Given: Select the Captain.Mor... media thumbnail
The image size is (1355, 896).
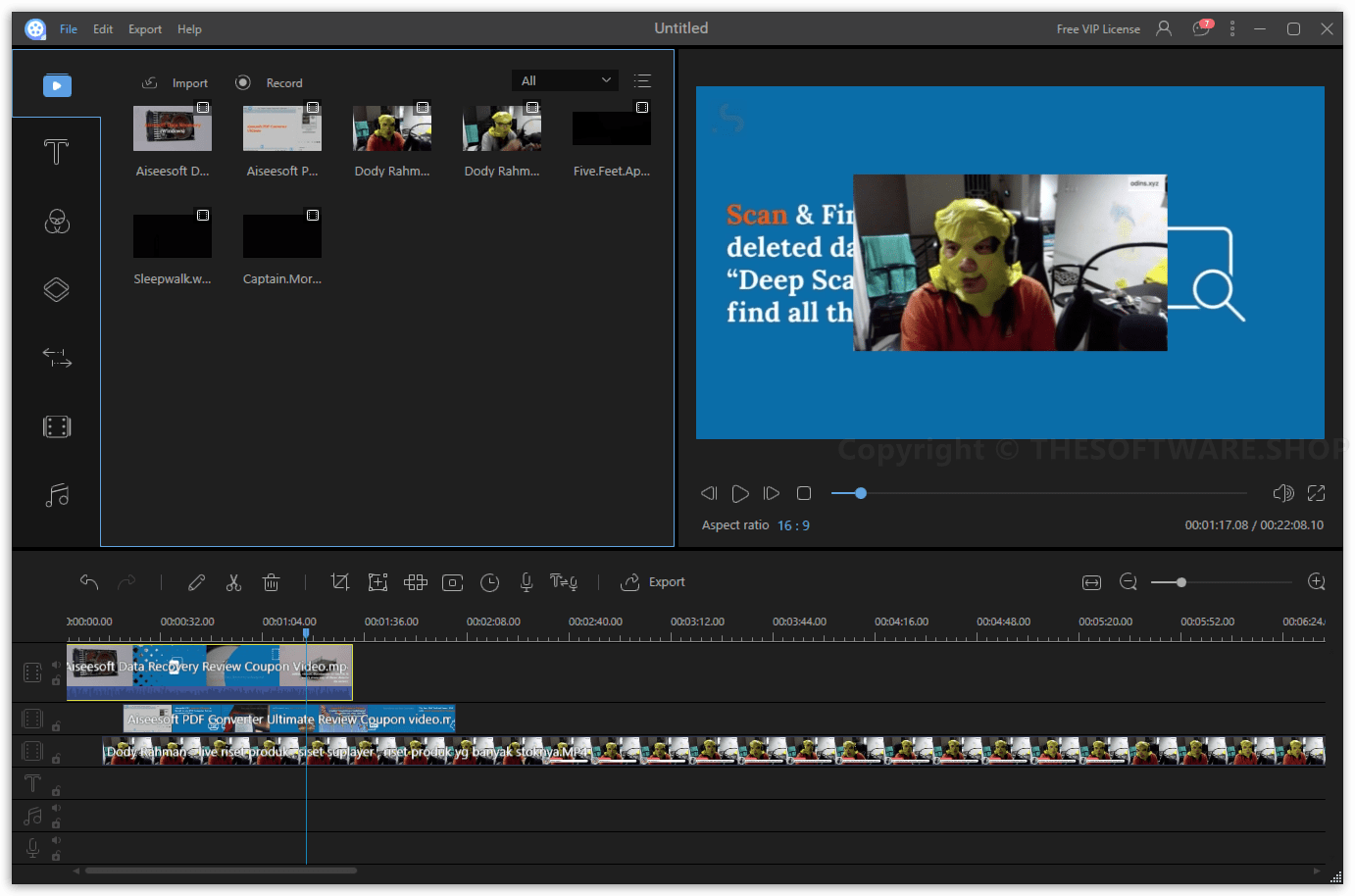Looking at the screenshot, I should [x=282, y=235].
